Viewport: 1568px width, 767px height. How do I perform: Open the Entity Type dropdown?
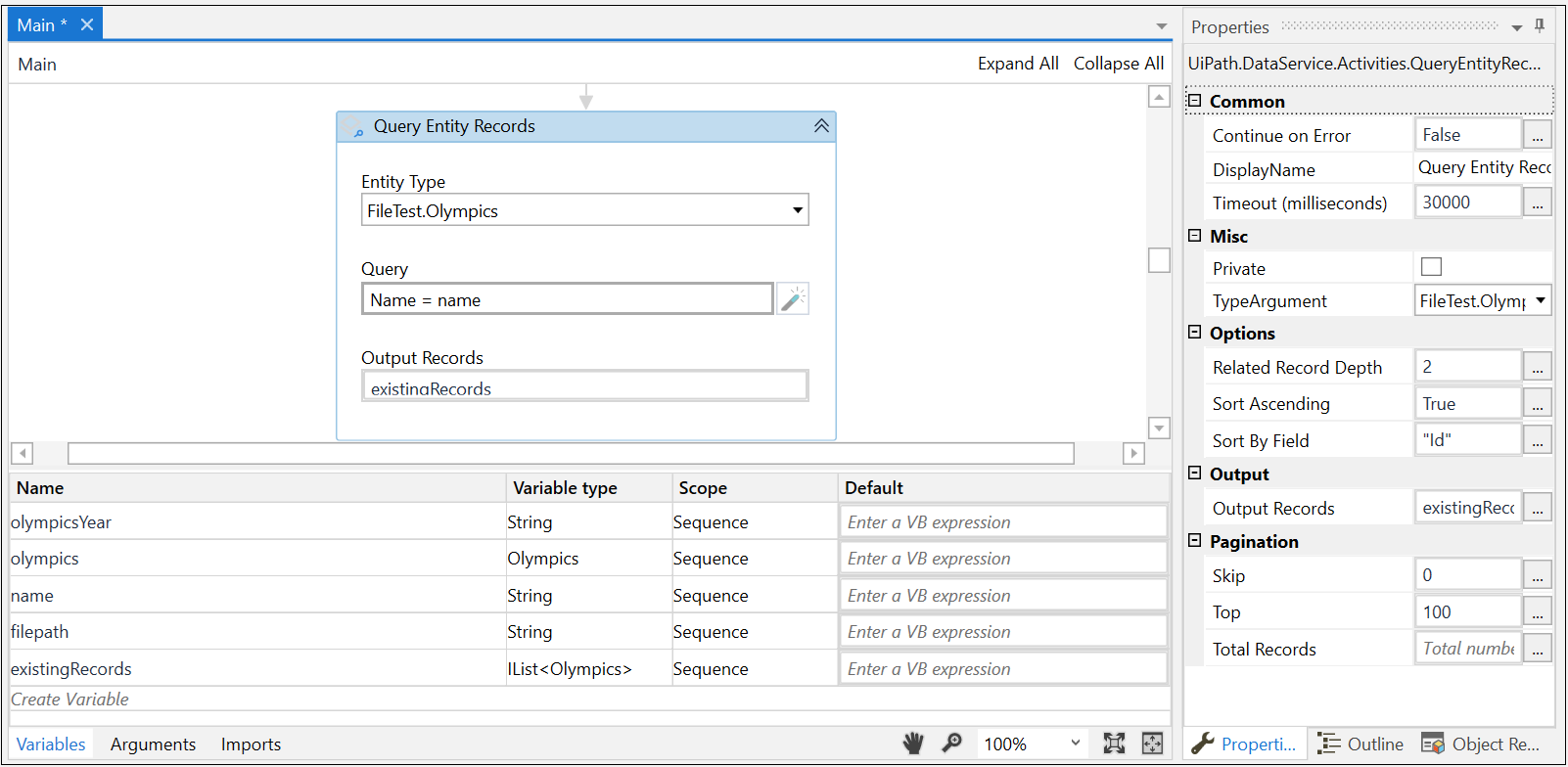(x=798, y=210)
